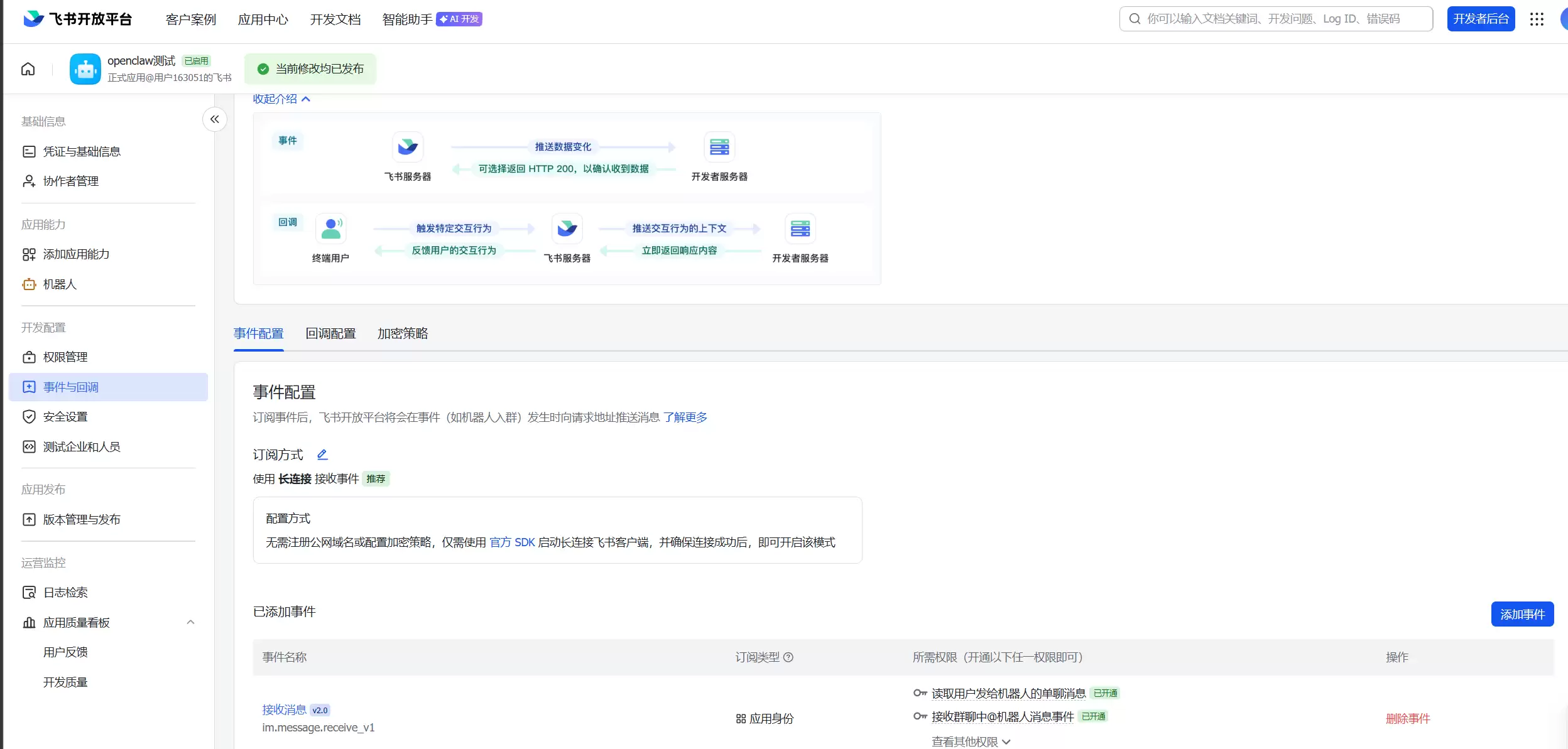Collapse the 应用质量看板 sidebar group
The height and width of the screenshot is (749, 1568).
click(x=190, y=622)
